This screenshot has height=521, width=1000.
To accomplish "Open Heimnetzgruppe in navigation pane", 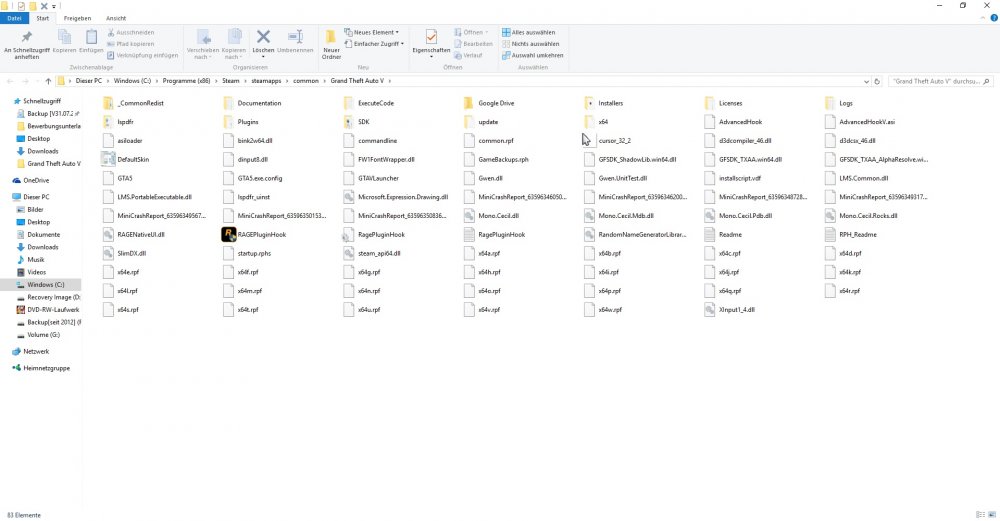I will 41,368.
